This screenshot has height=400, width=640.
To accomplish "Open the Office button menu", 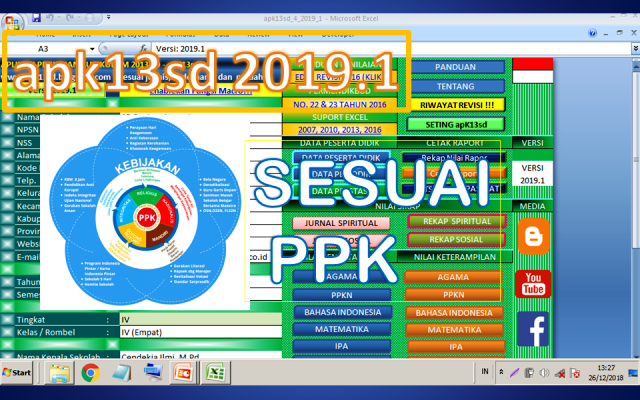I will coord(12,22).
